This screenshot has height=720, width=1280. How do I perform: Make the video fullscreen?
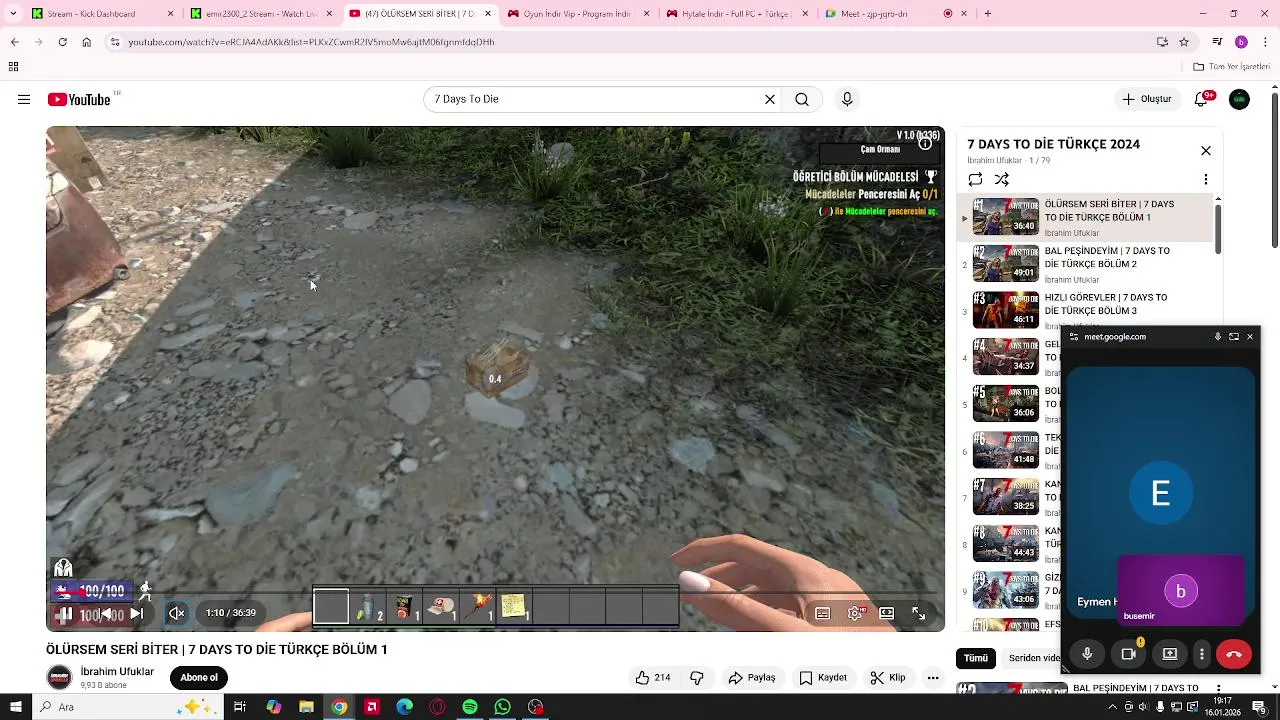pyautogui.click(x=918, y=614)
